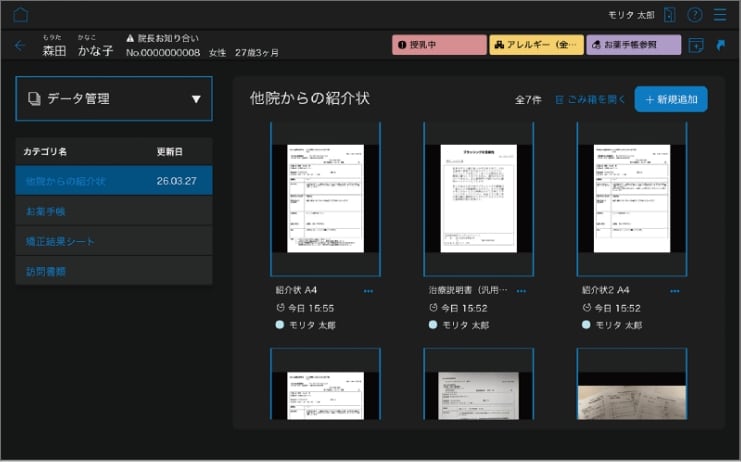
Task: Click the back arrow beside patient name
Action: pos(20,45)
